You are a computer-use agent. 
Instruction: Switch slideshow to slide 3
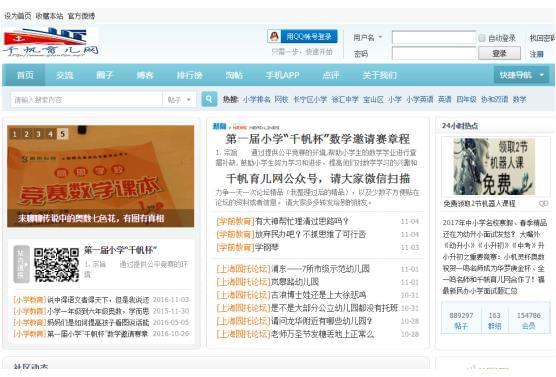coord(38,134)
